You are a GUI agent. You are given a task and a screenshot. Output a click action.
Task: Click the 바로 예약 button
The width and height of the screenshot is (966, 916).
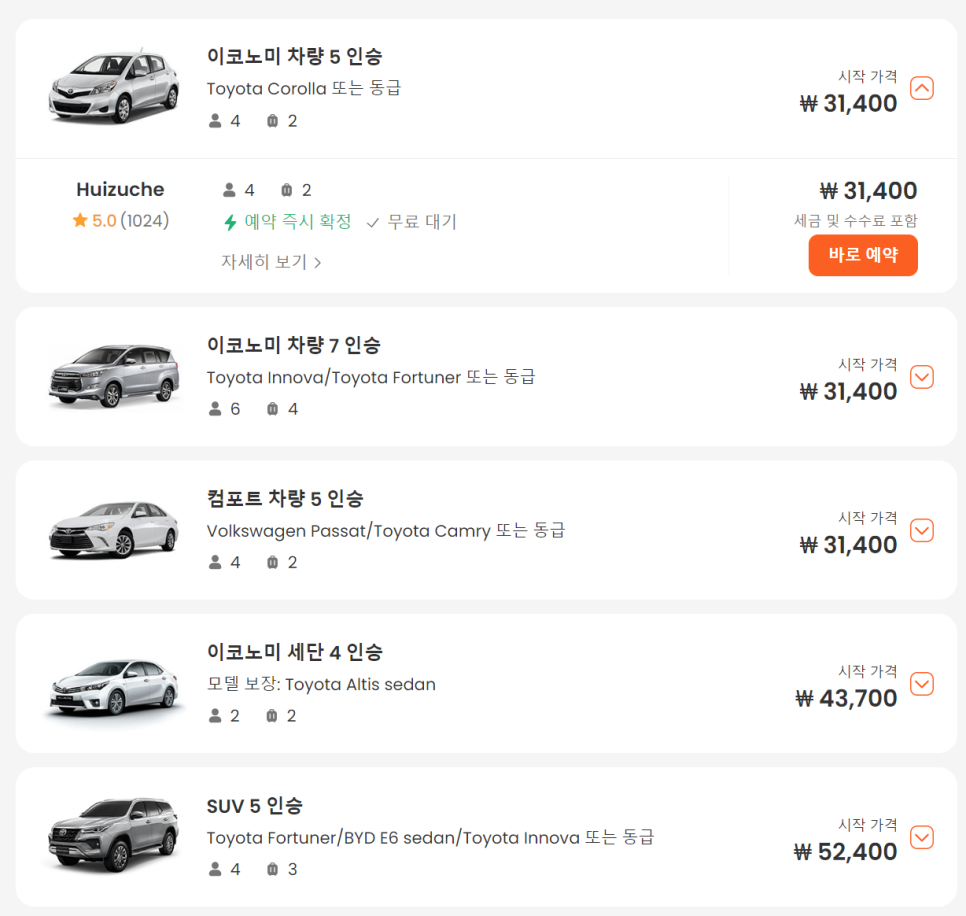pyautogui.click(x=862, y=255)
